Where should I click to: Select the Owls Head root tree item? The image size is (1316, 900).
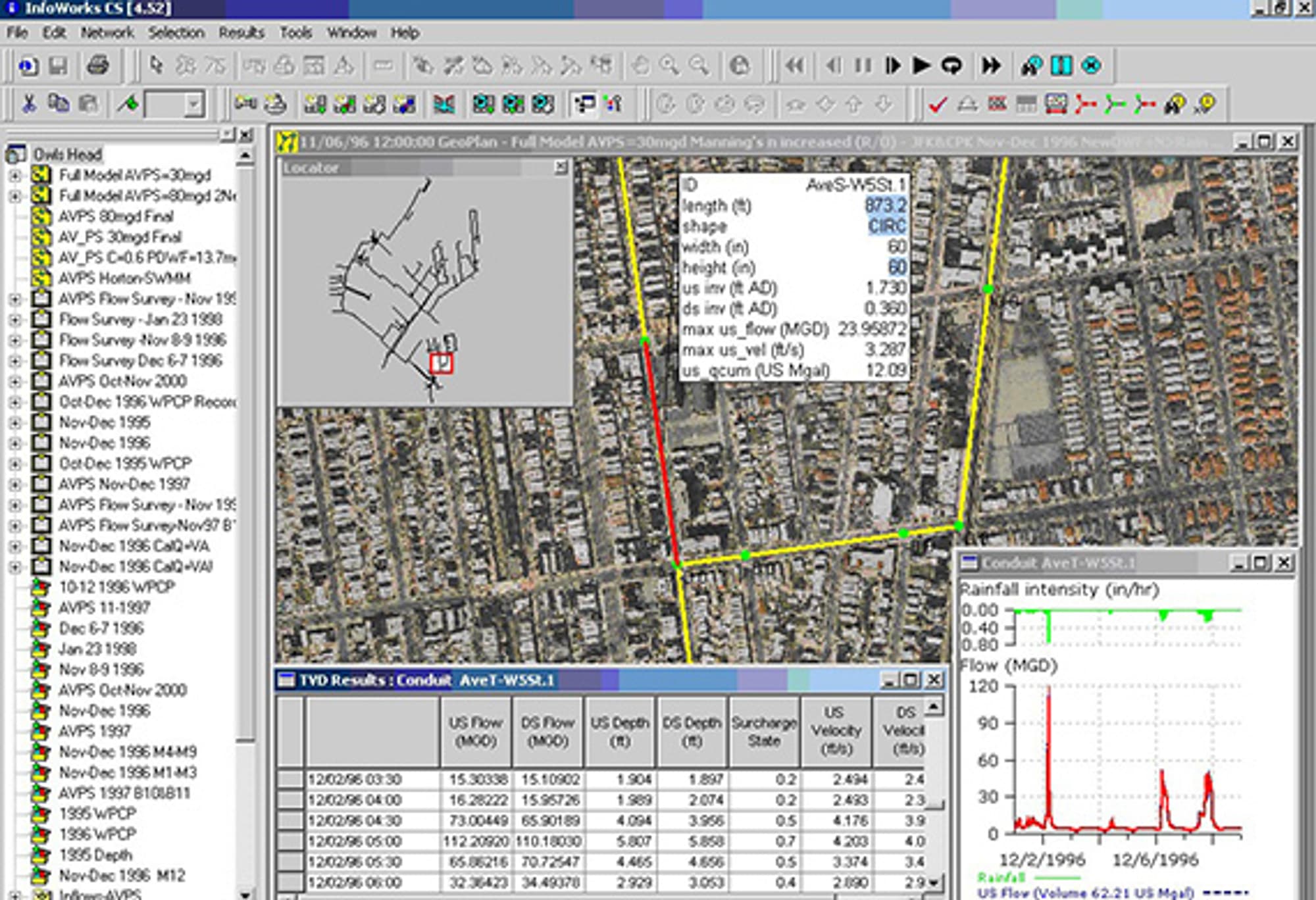click(67, 155)
